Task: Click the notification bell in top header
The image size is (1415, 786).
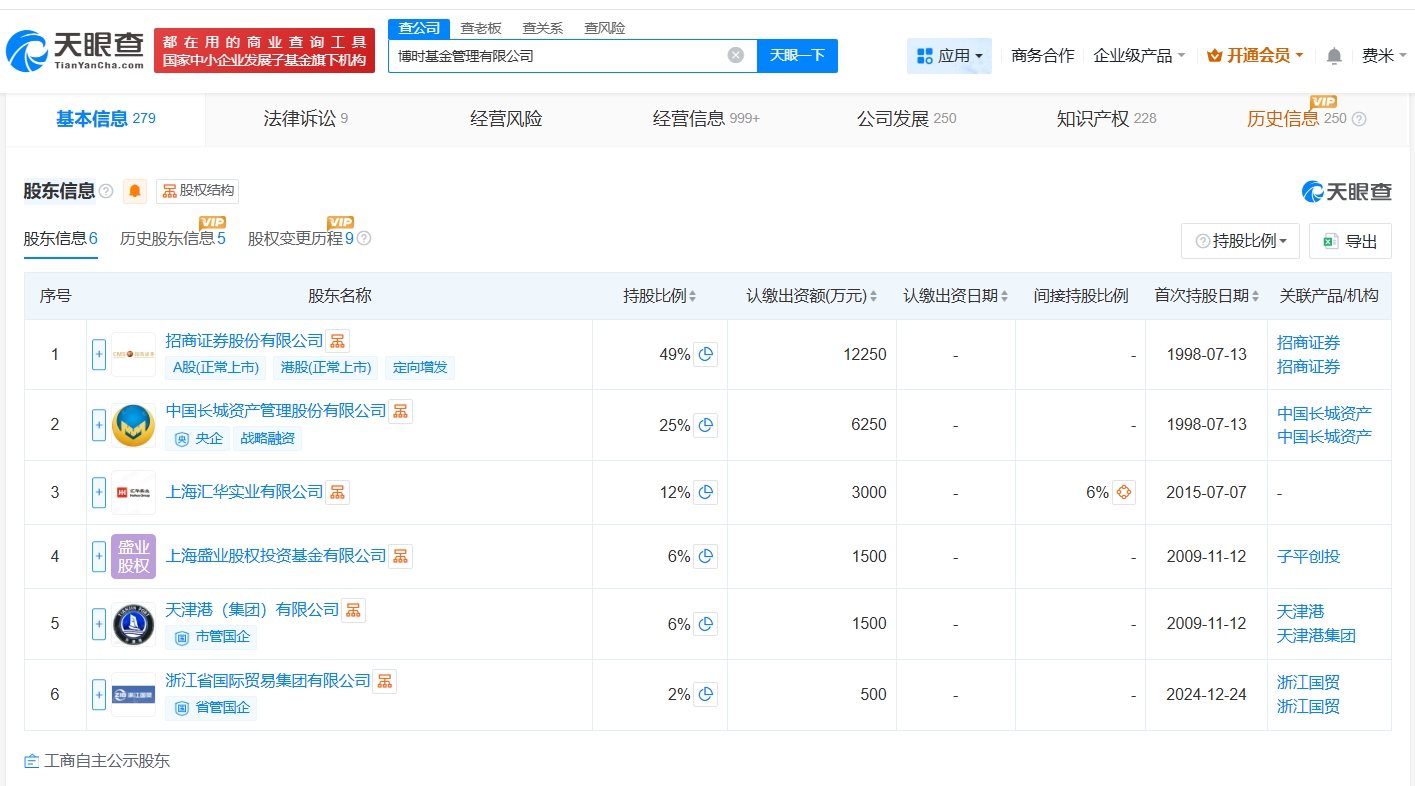Action: (x=1333, y=56)
